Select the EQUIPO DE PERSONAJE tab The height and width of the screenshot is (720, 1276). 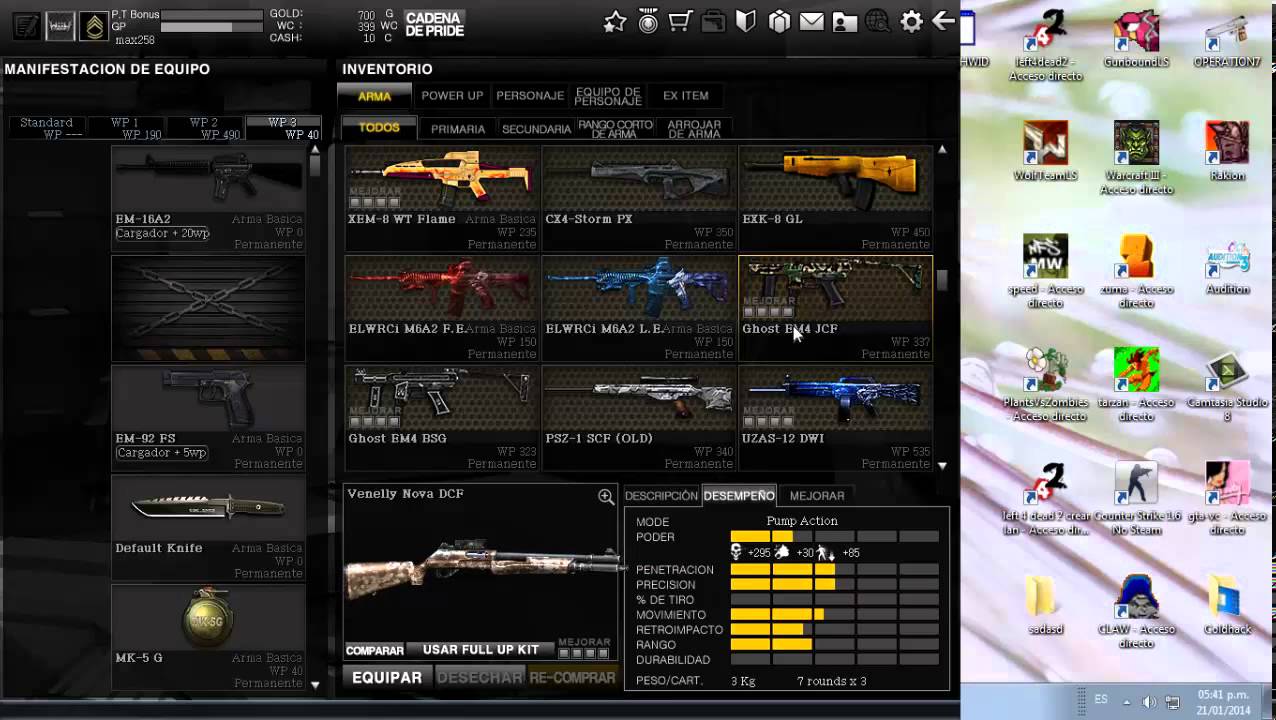click(608, 96)
